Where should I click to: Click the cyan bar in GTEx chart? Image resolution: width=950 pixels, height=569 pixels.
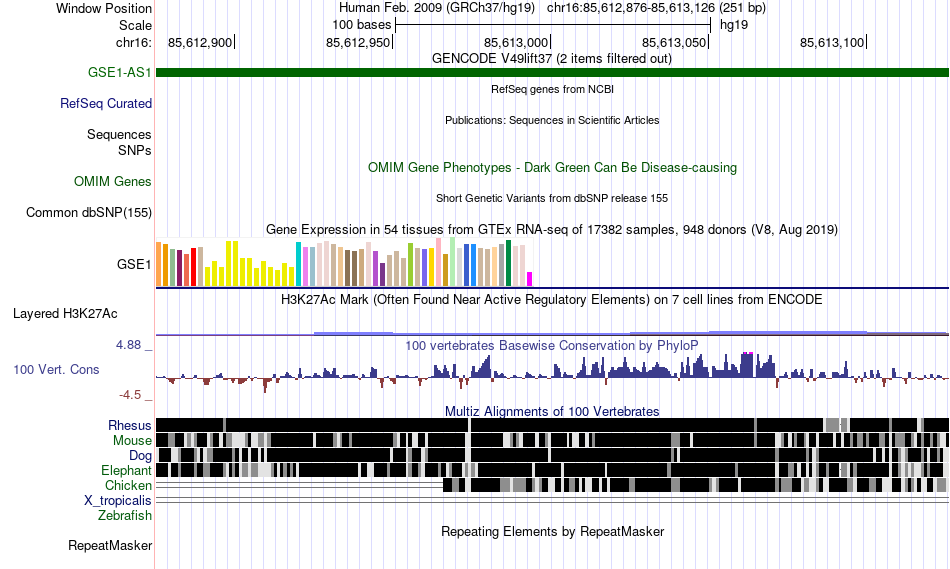298,264
